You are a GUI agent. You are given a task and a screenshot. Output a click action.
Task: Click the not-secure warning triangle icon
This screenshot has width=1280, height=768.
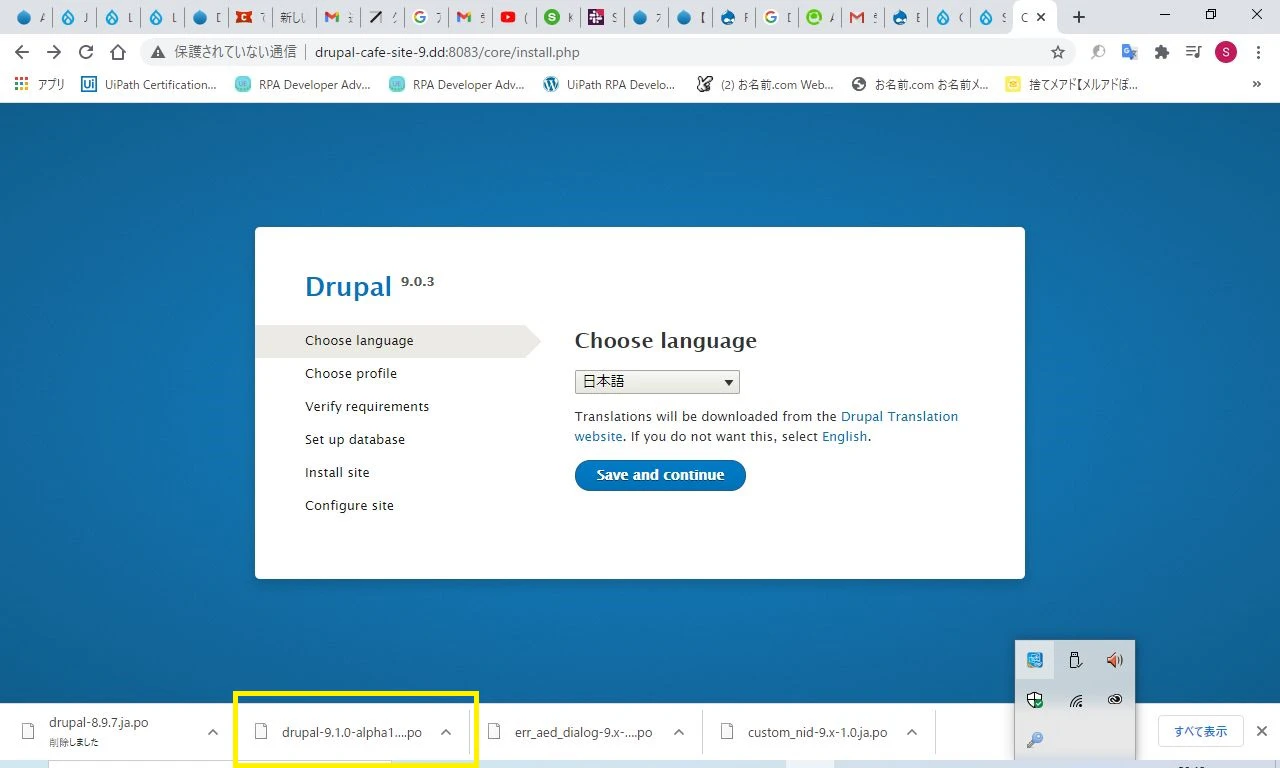[158, 52]
